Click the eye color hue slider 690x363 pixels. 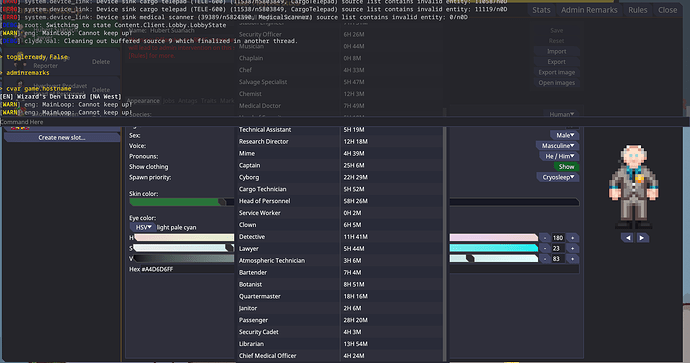click(335, 238)
